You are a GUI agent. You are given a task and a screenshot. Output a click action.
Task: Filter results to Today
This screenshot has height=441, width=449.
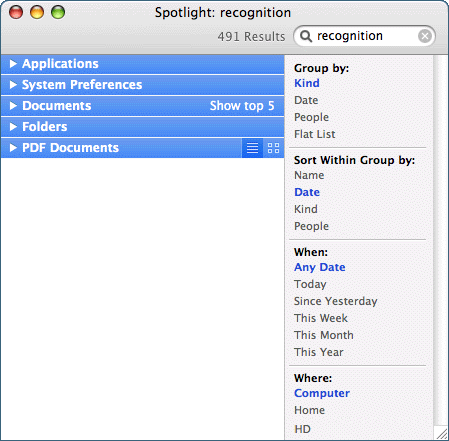[310, 284]
